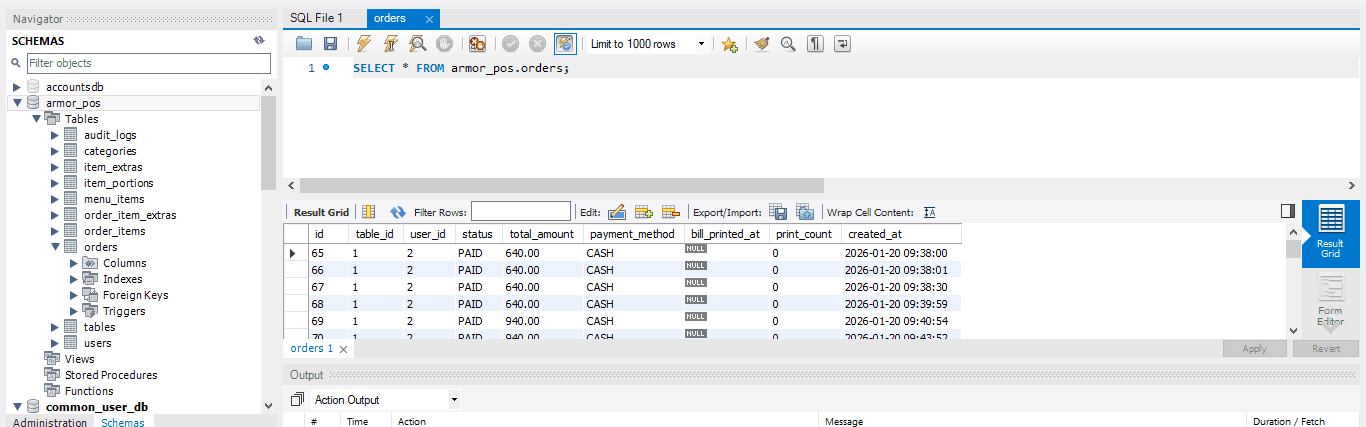1366x427 pixels.
Task: Export recordset to an external file
Action: (x=778, y=212)
